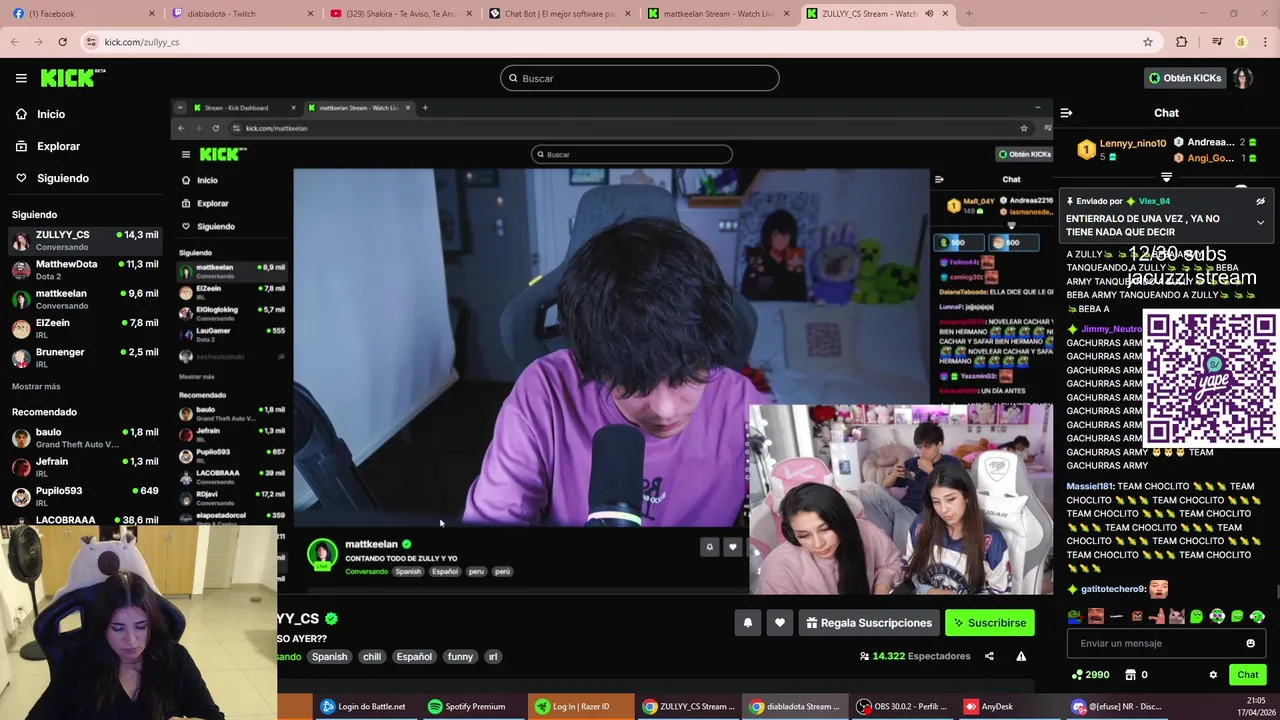Open a new browser tab
Viewport: 1280px width, 720px height.
point(969,14)
